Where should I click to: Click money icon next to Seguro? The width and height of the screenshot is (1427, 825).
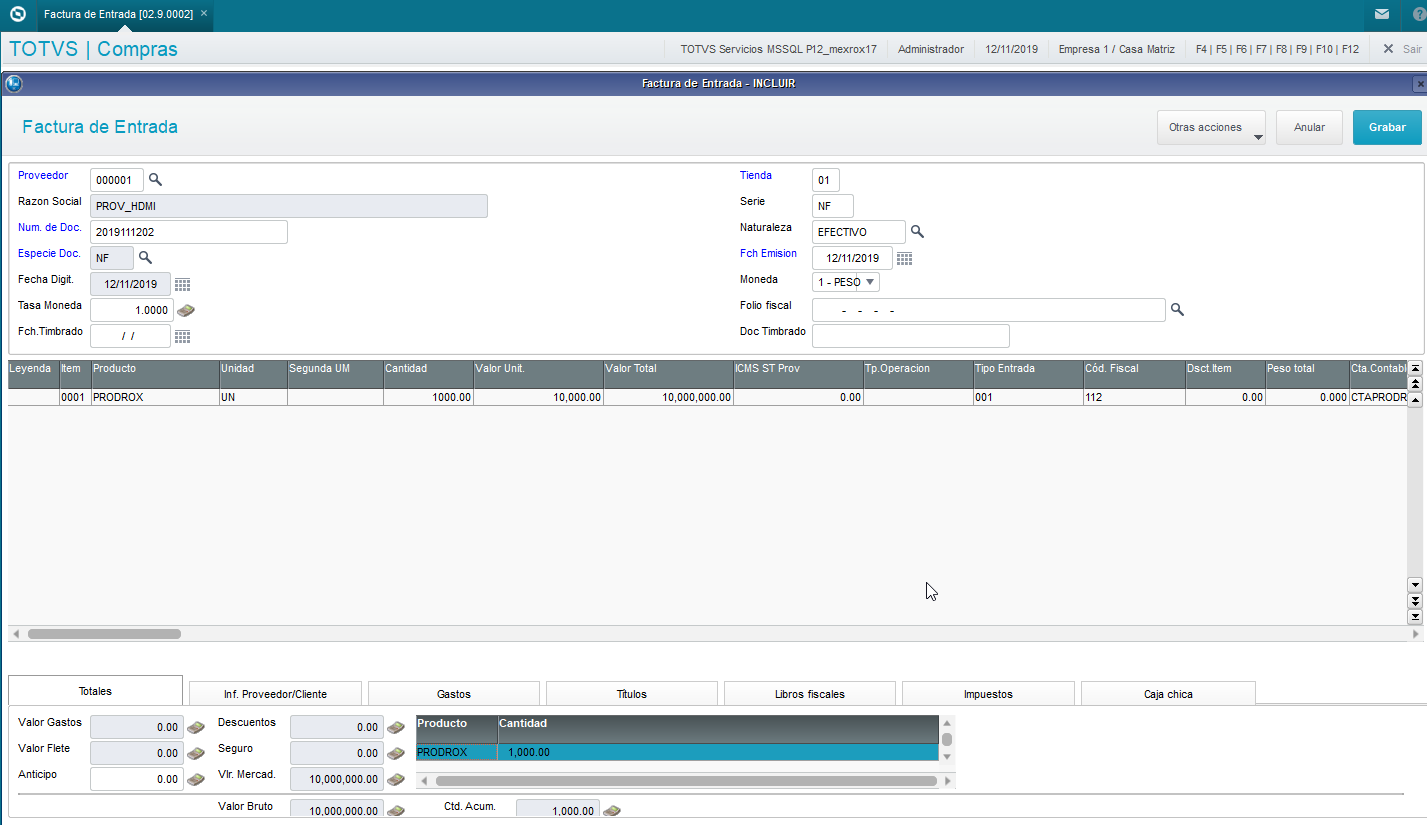[395, 753]
